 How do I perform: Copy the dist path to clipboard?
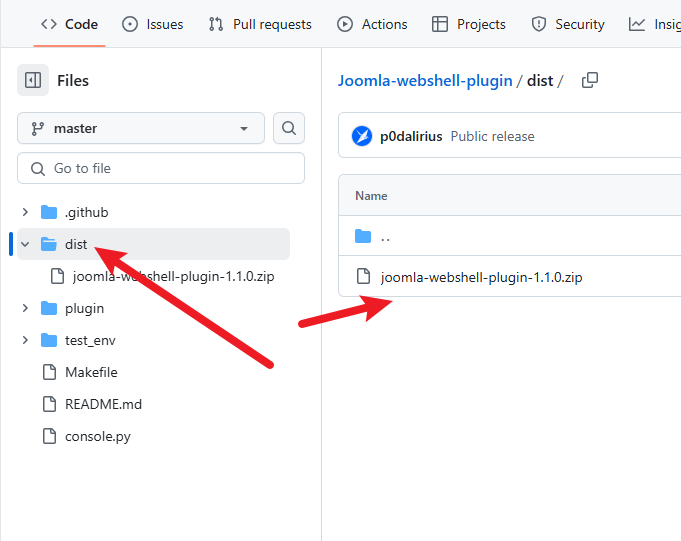coord(590,80)
